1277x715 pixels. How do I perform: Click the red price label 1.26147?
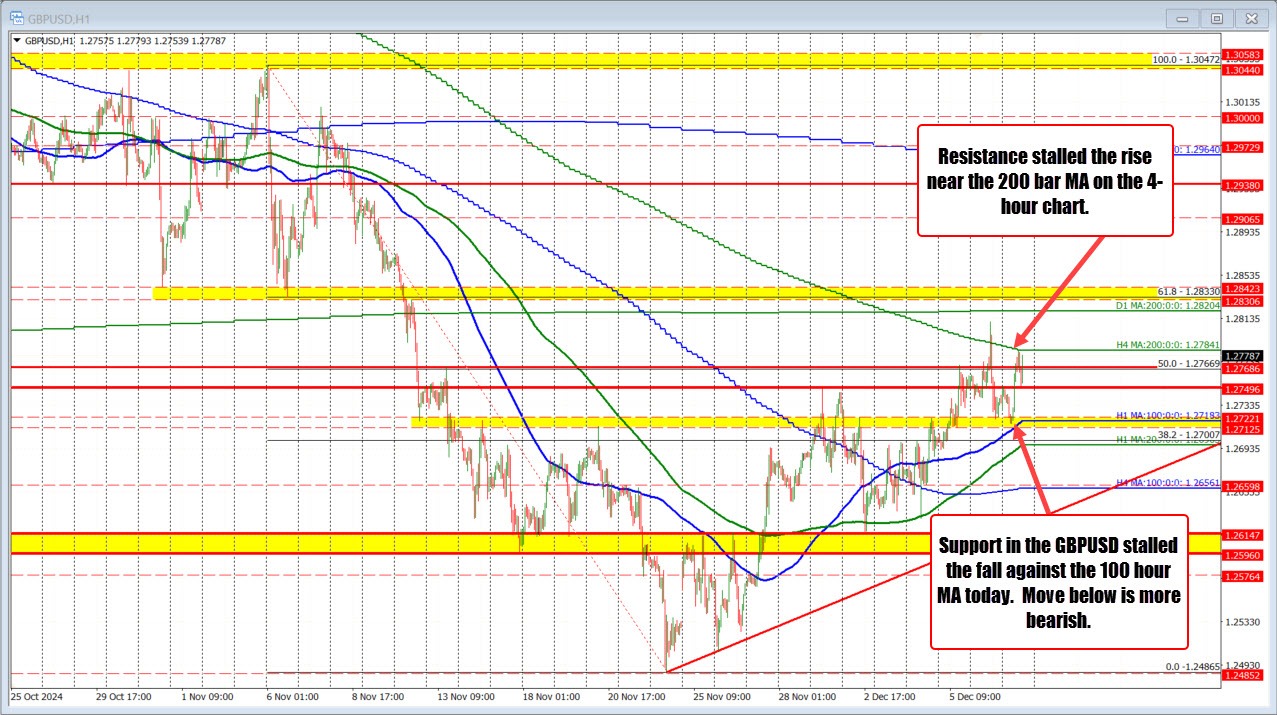tap(1244, 536)
